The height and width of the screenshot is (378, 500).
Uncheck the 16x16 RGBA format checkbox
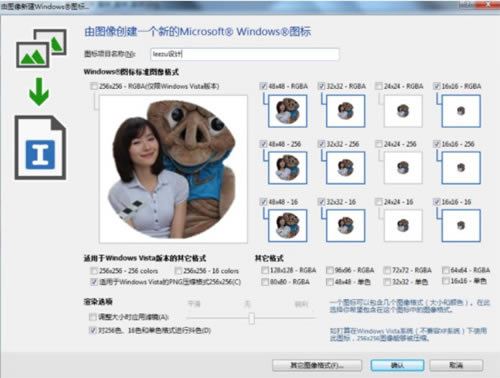click(437, 86)
